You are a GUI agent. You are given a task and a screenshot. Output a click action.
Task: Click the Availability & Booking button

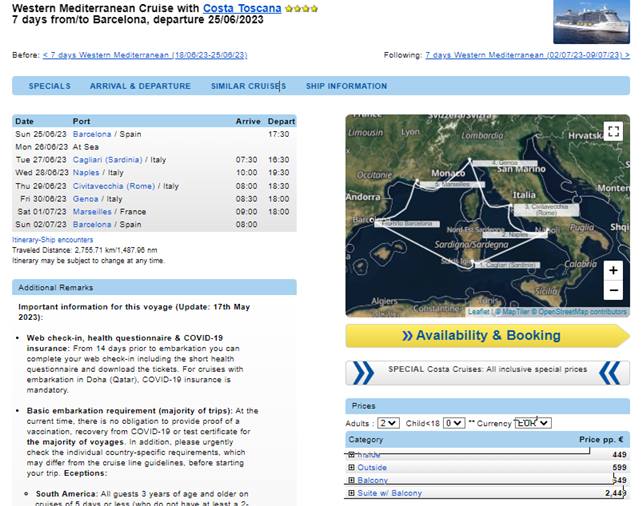[487, 336]
